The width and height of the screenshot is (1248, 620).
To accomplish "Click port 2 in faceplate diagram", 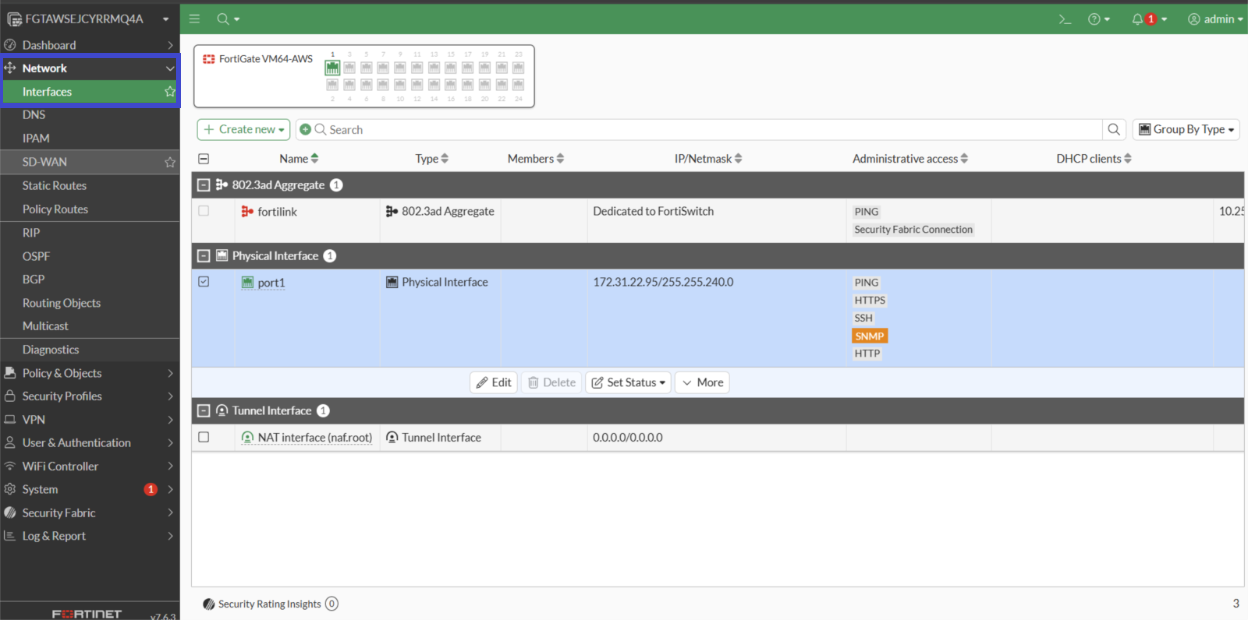I will point(332,85).
